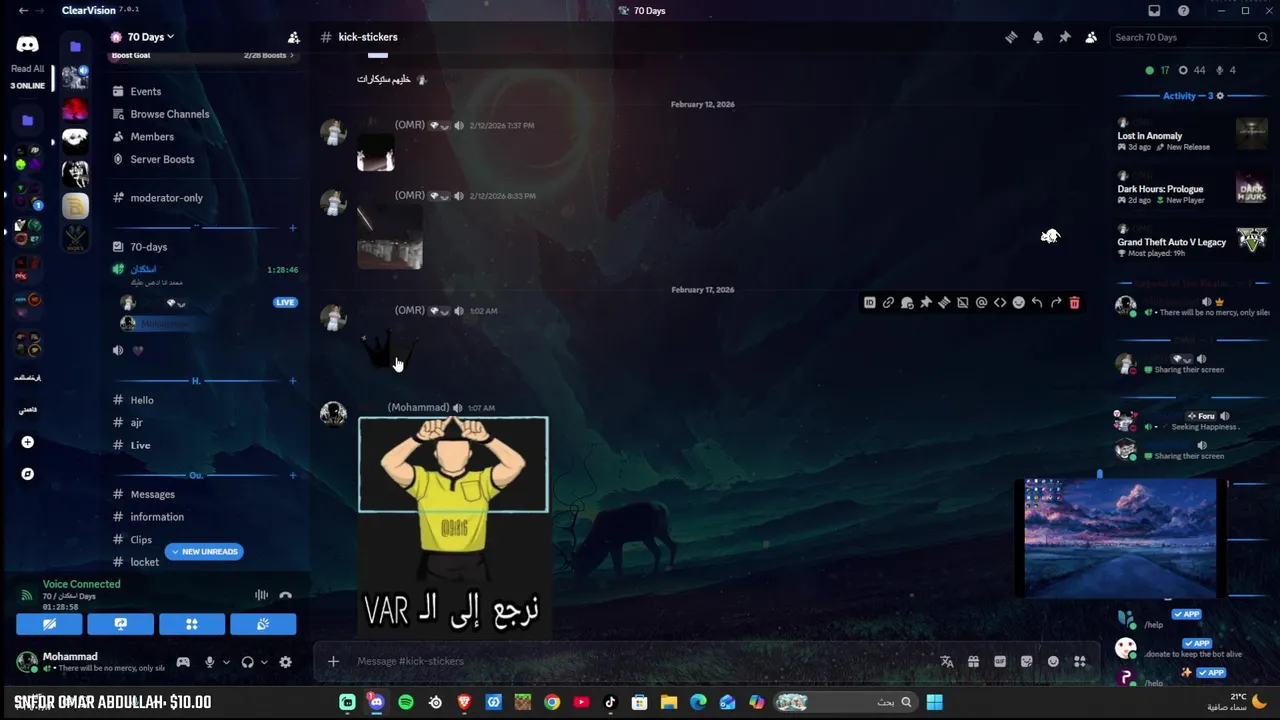Image resolution: width=1280 pixels, height=720 pixels.
Task: Toggle camera on in voice panel
Action: [x=49, y=624]
